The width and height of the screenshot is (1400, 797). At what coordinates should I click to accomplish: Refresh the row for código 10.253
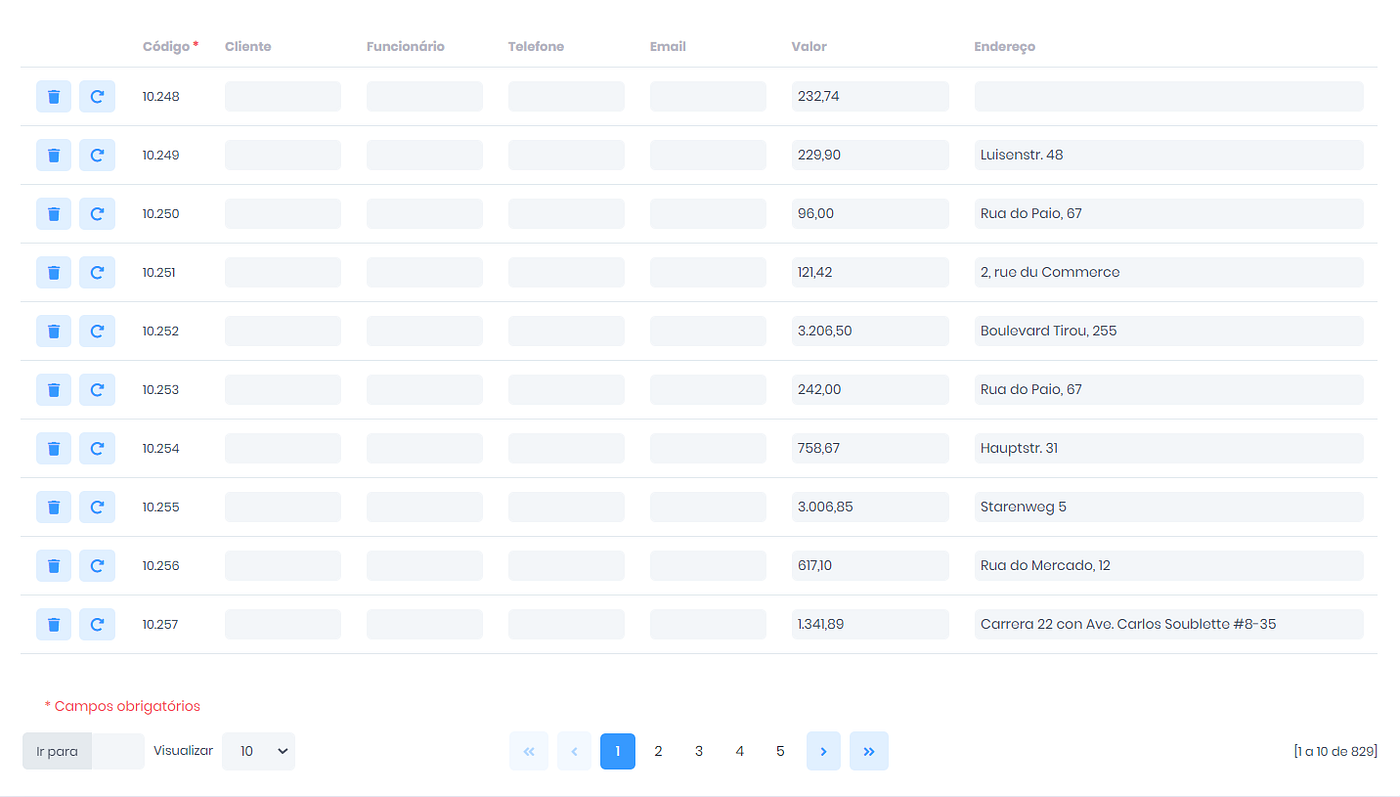pyautogui.click(x=97, y=389)
